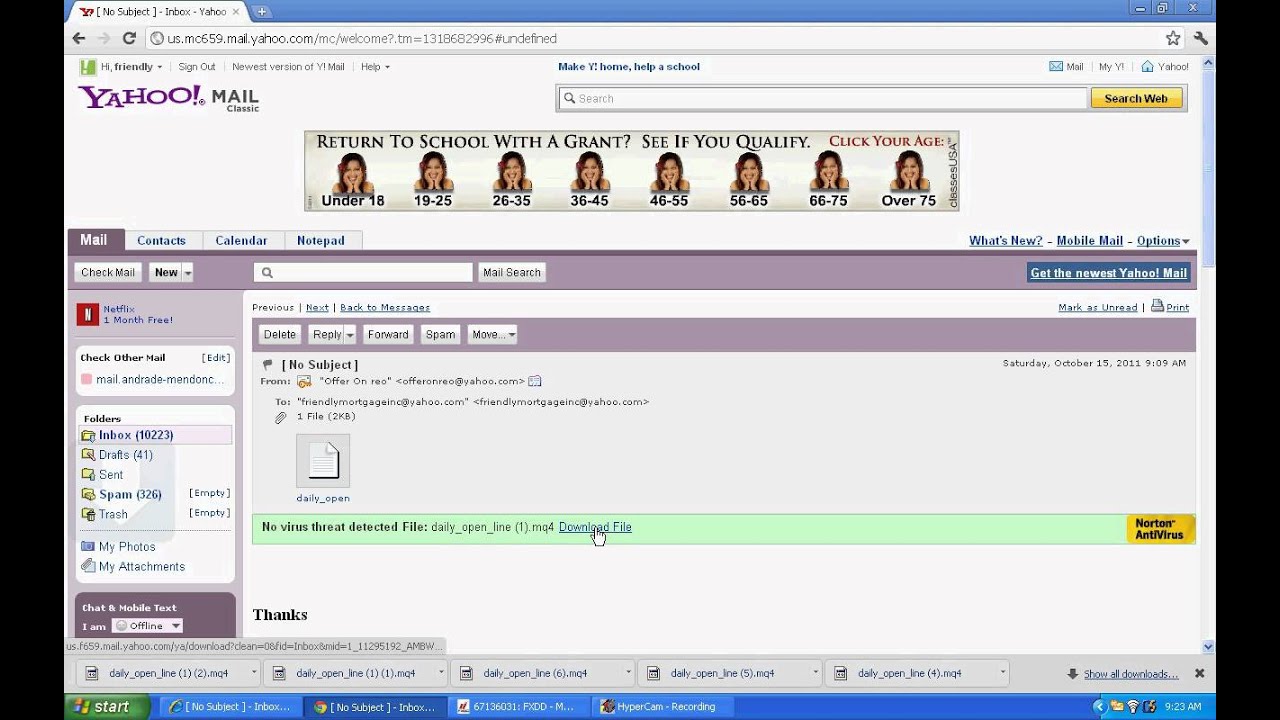The image size is (1280, 720).
Task: Click the Spam folder icon
Action: click(x=88, y=494)
